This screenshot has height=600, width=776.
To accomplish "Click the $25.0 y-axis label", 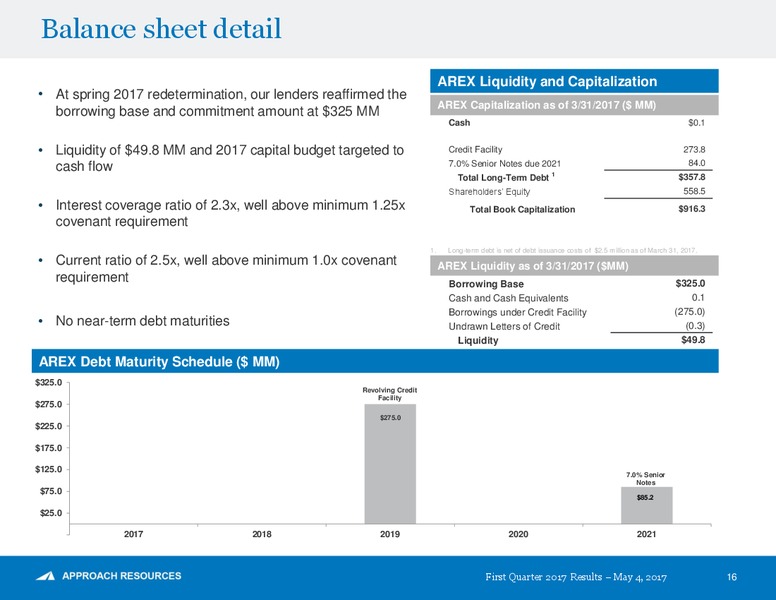I will coord(51,513).
